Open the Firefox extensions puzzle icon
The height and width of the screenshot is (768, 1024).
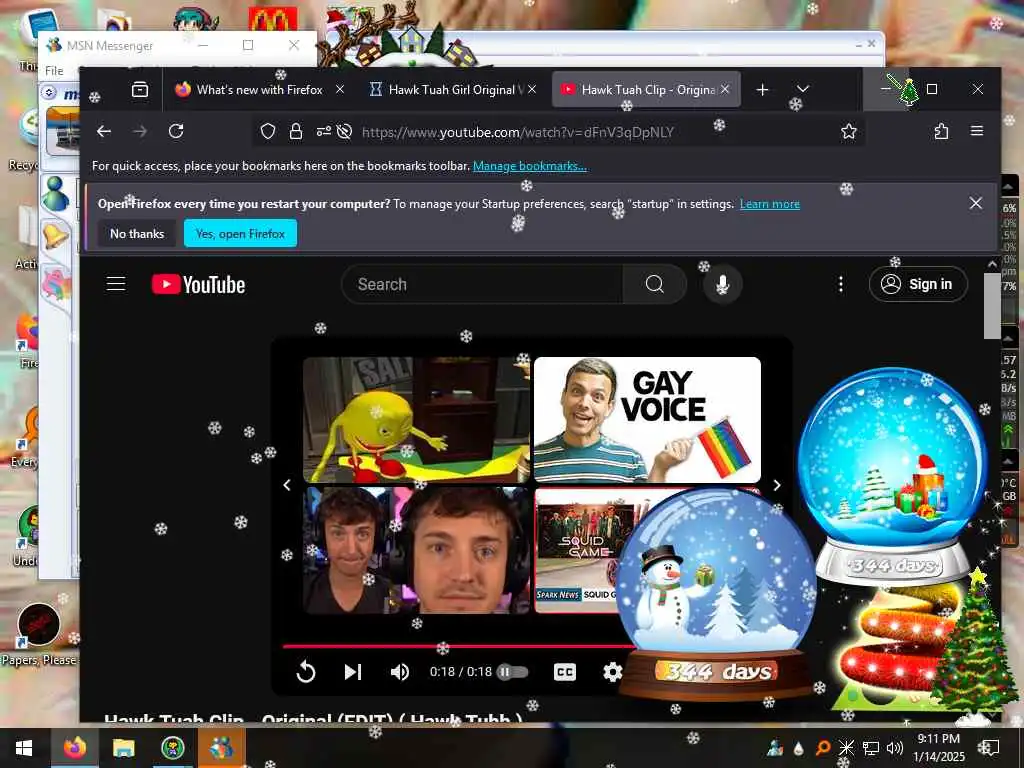pos(941,131)
